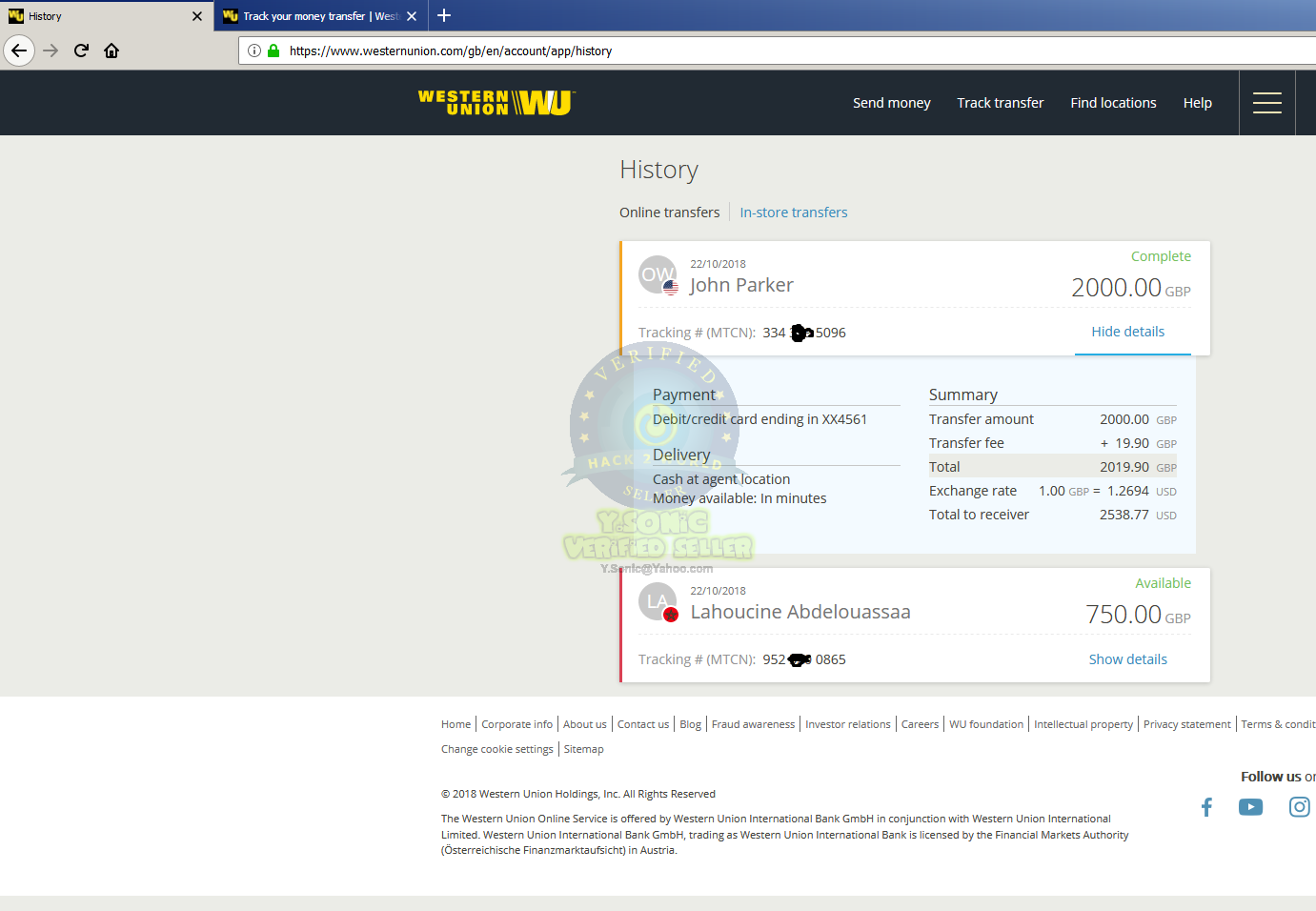The height and width of the screenshot is (911, 1316).
Task: Open the Help navigation item
Action: pos(1197,103)
